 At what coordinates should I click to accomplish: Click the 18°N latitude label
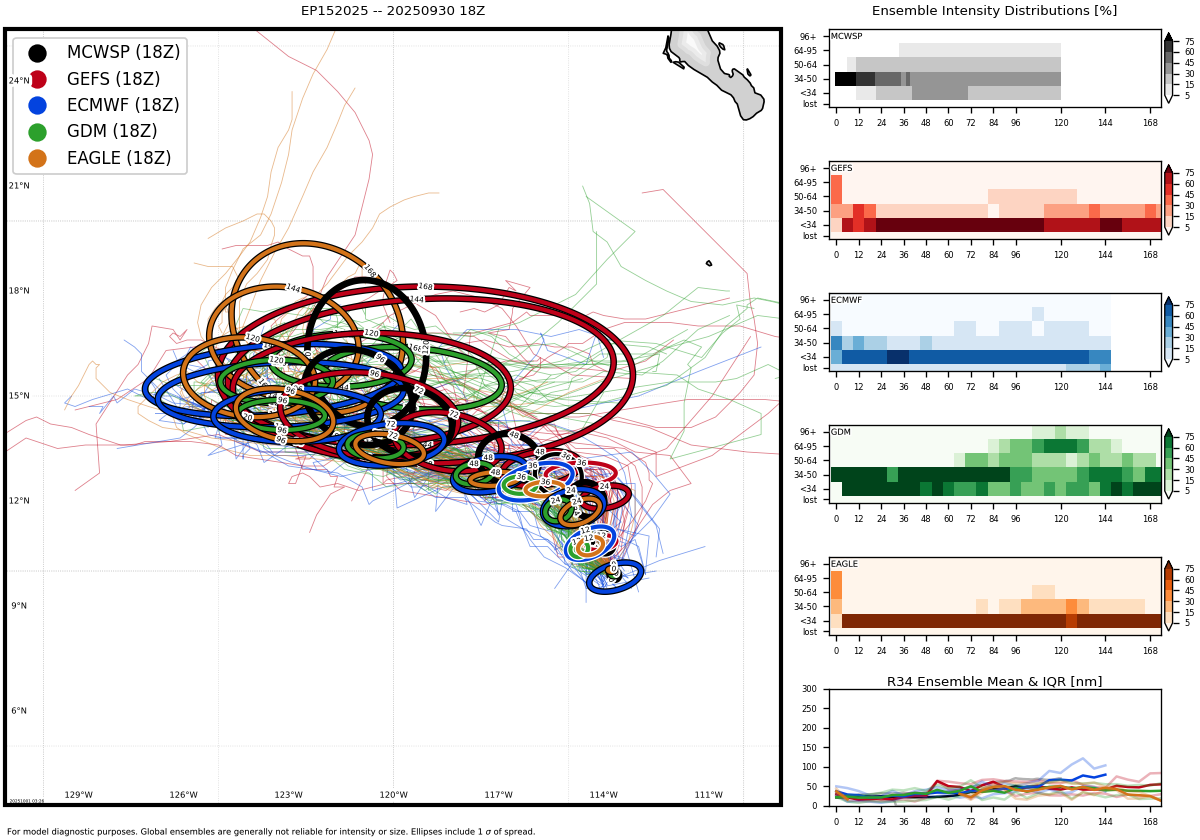(x=19, y=291)
